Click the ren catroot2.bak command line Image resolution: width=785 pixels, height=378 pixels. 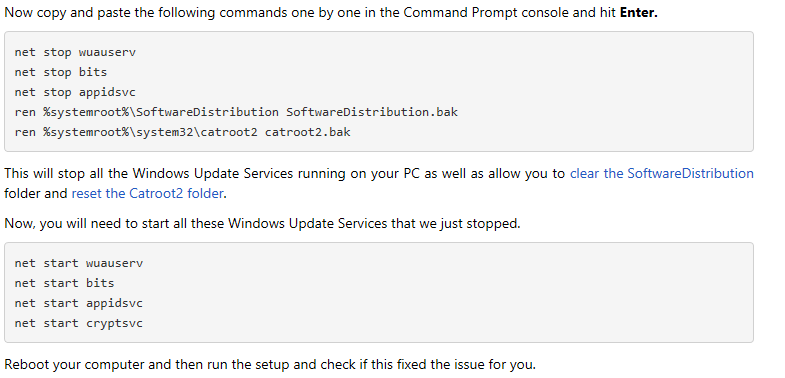182,132
